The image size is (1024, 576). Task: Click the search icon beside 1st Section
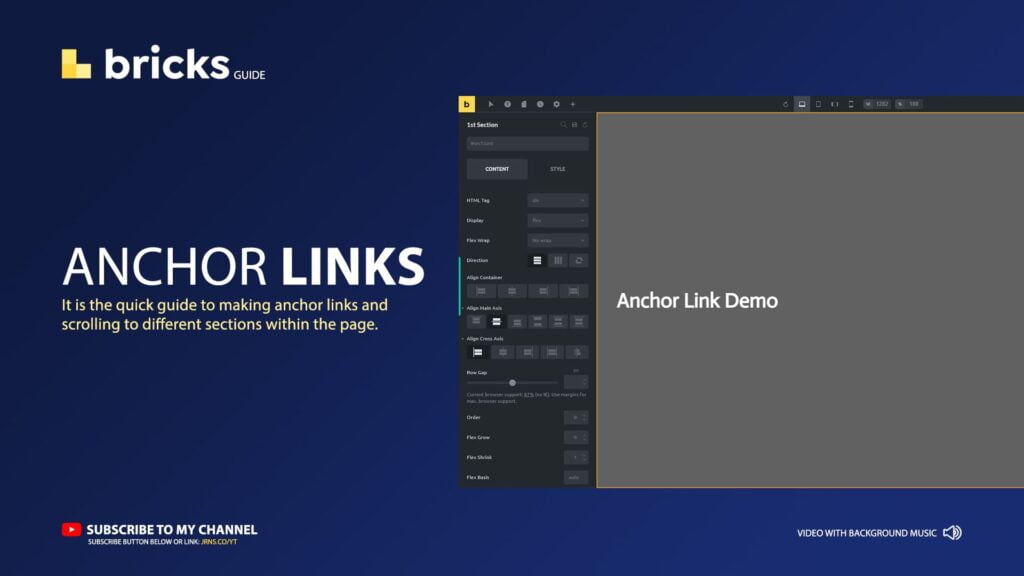click(x=564, y=125)
